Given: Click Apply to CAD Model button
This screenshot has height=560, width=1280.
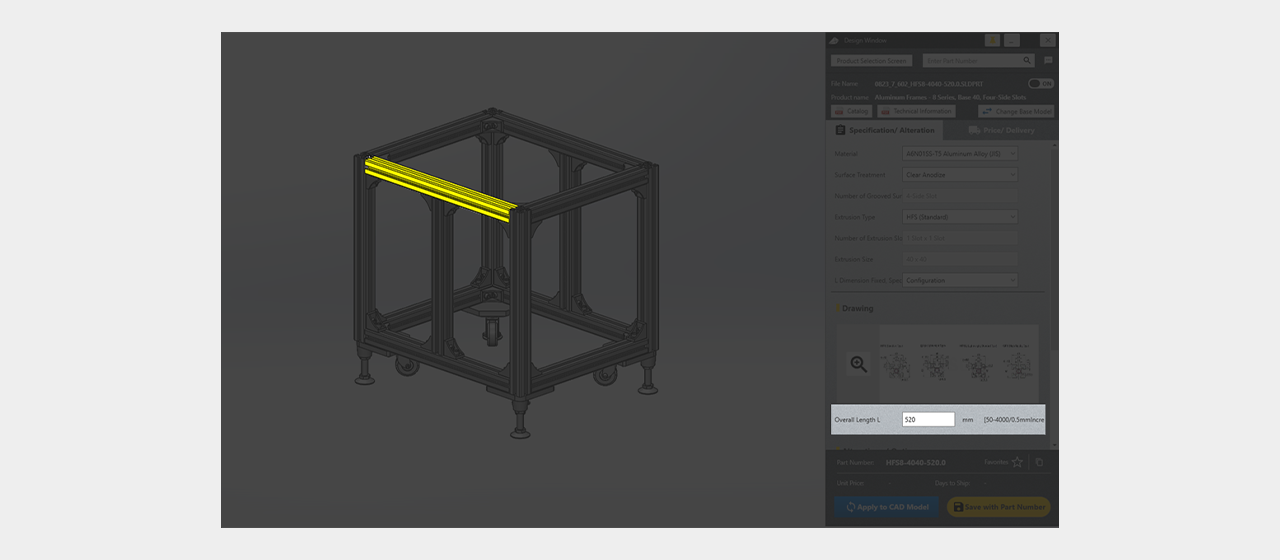Looking at the screenshot, I should click(x=887, y=507).
